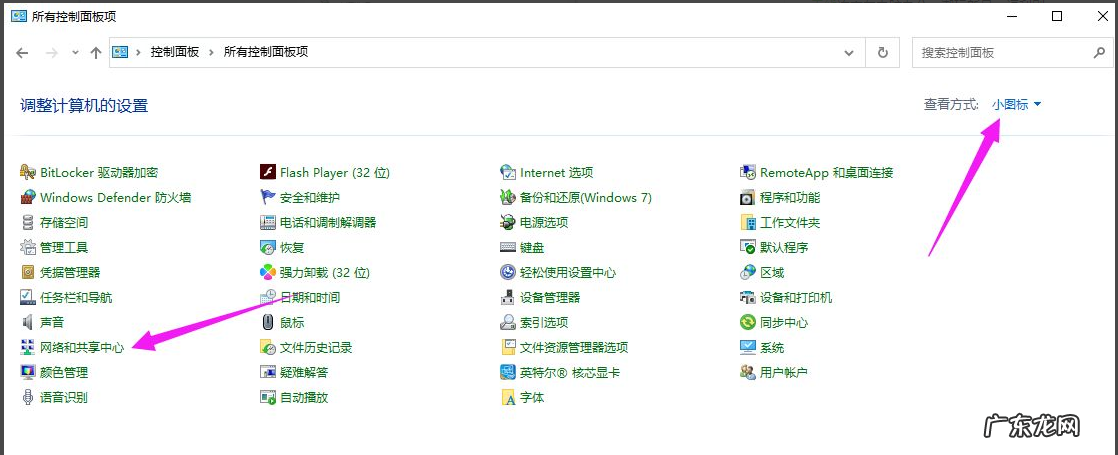Click the 程序和功能 icon

[x=747, y=198]
